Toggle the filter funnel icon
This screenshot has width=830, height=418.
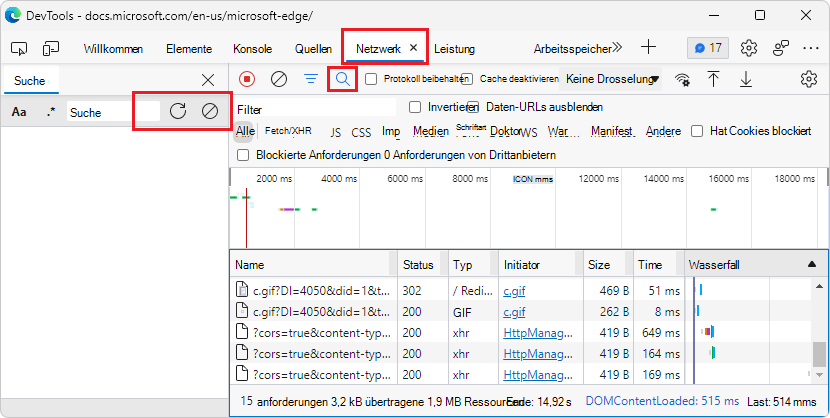[x=311, y=79]
